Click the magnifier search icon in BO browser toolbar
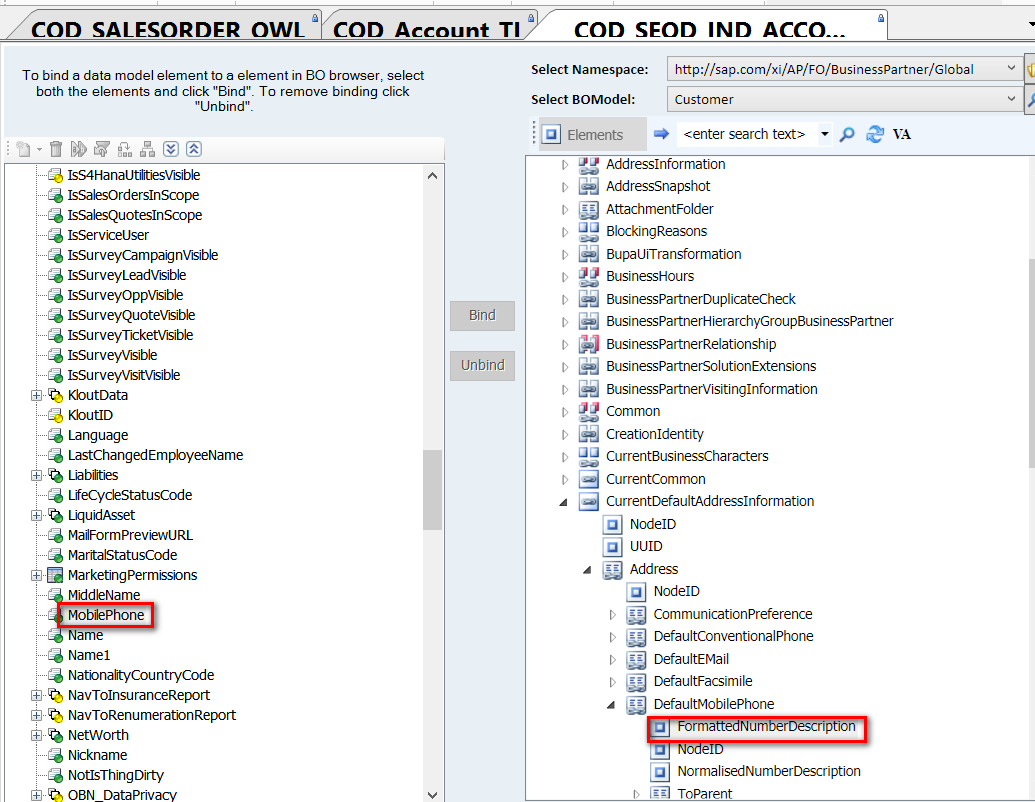The width and height of the screenshot is (1035, 802). (x=847, y=135)
